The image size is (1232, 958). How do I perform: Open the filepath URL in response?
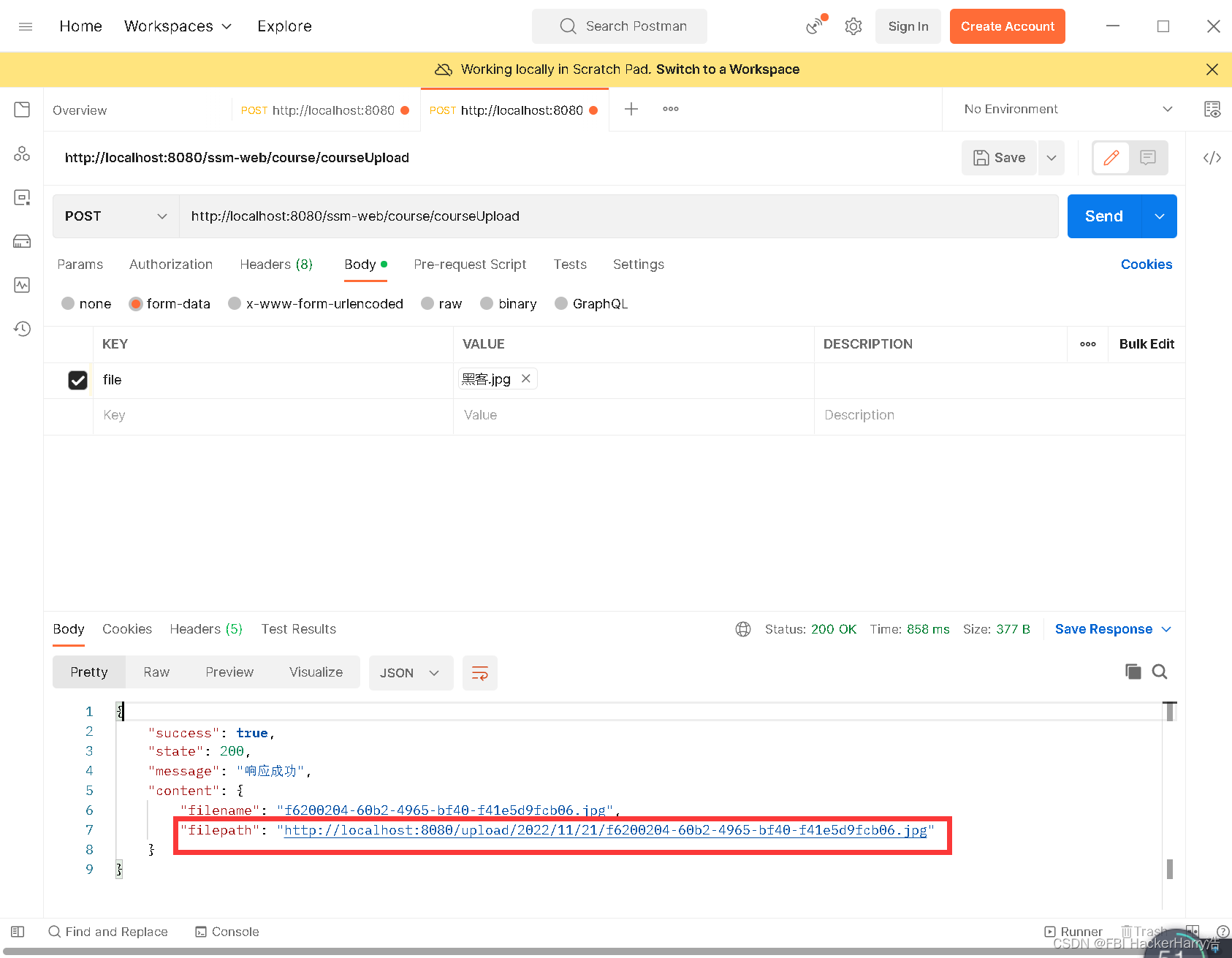point(605,830)
